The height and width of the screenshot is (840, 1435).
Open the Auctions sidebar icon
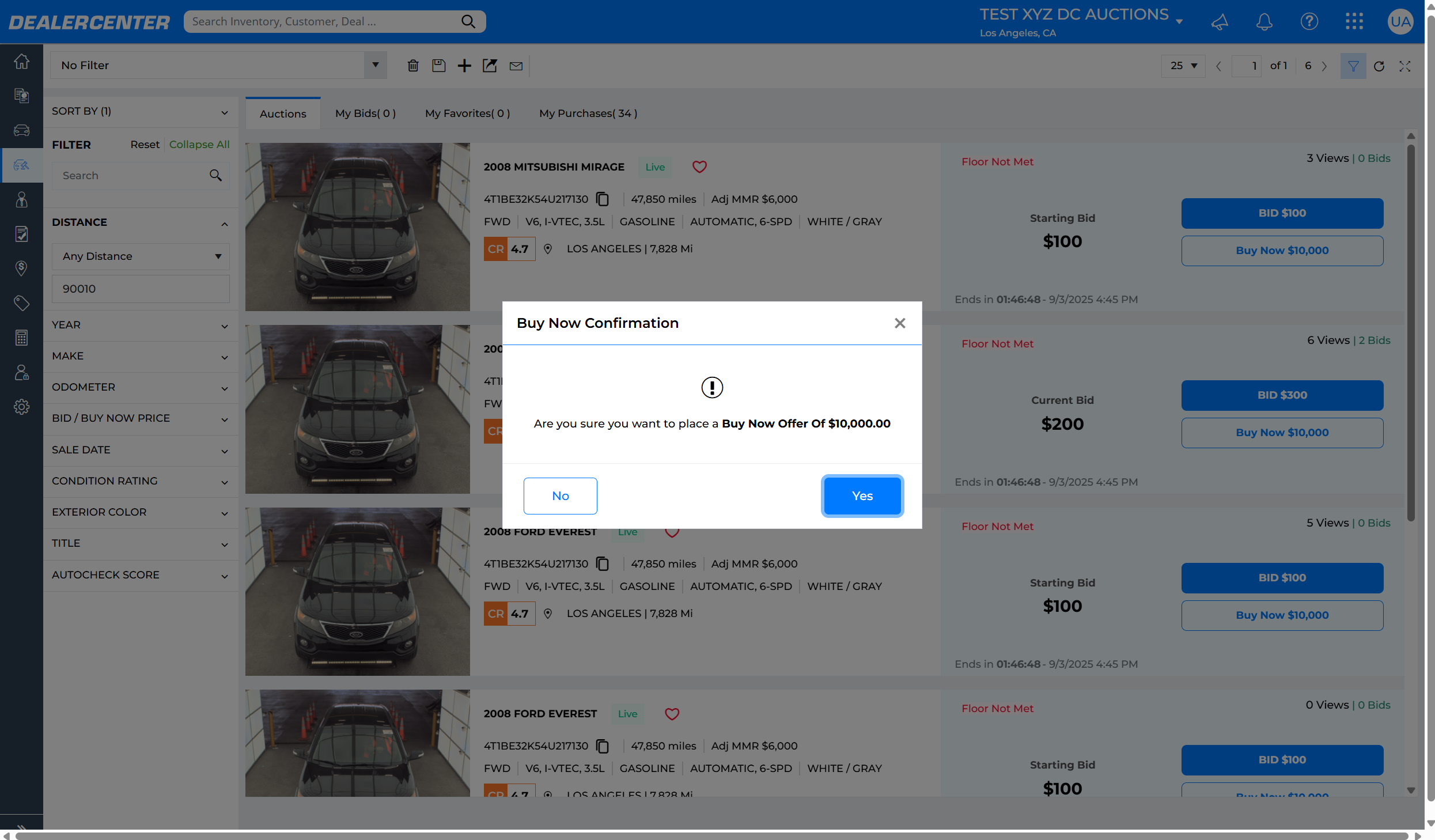tap(21, 165)
